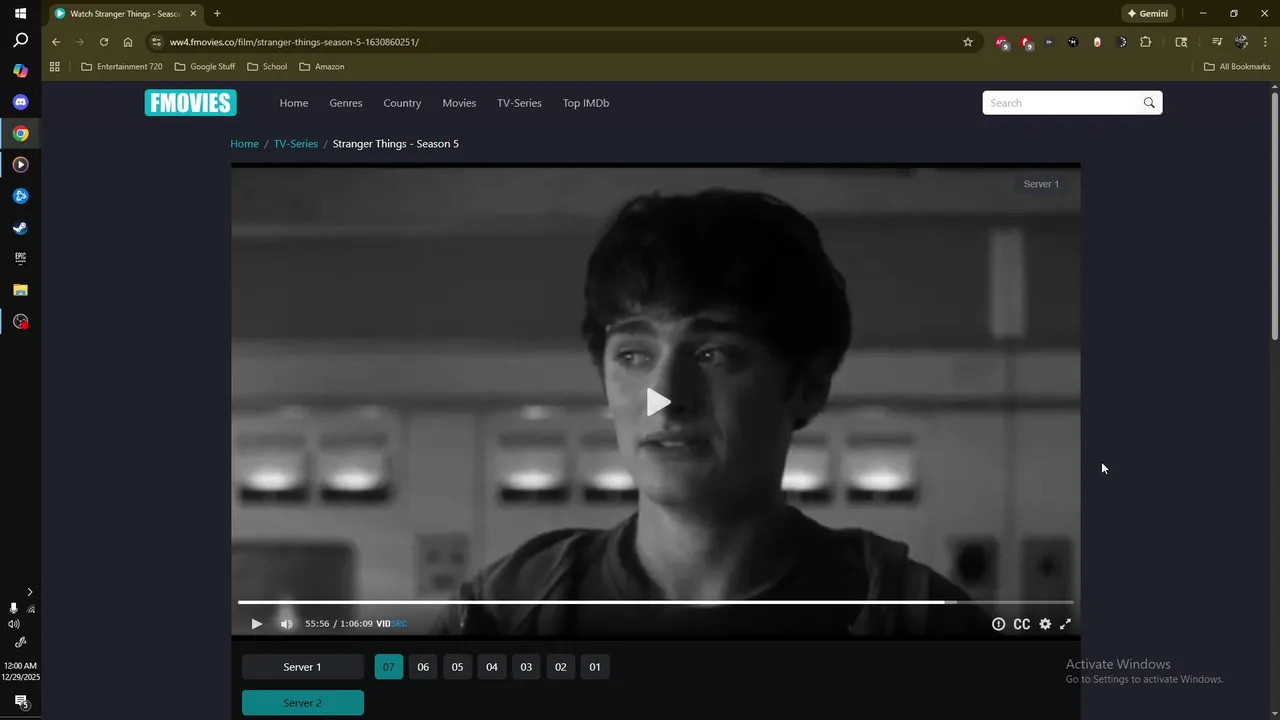Open File Explorer from the taskbar
1280x720 pixels.
(x=20, y=290)
